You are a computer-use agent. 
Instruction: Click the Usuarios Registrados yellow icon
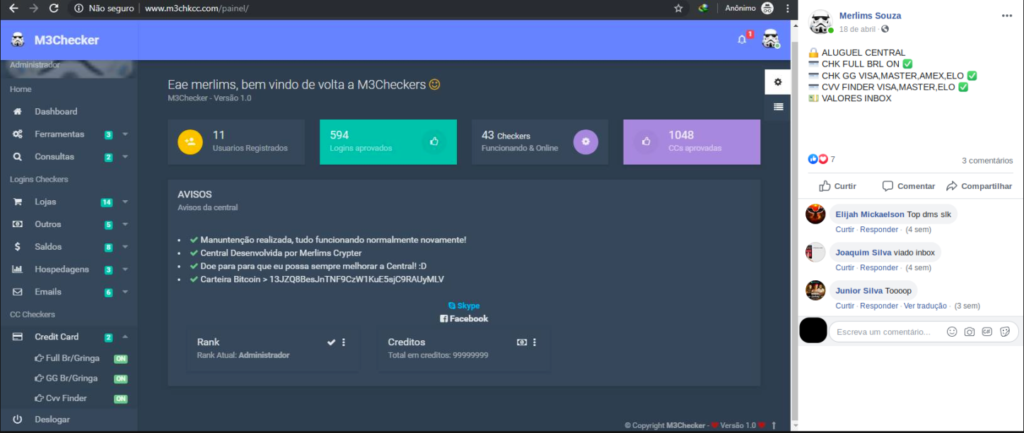coord(190,142)
